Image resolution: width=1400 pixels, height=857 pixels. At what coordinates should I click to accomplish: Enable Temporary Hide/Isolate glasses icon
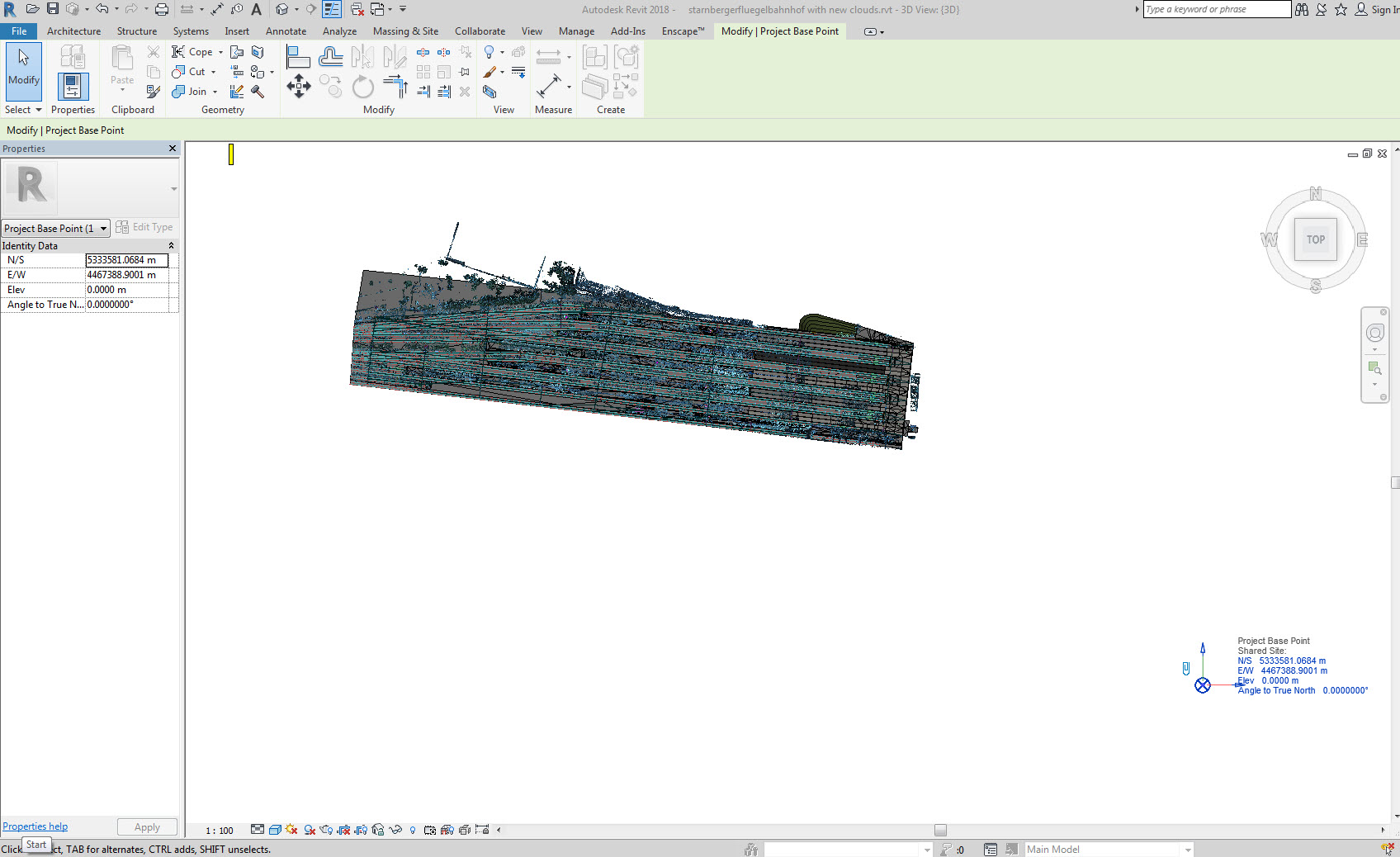click(395, 831)
